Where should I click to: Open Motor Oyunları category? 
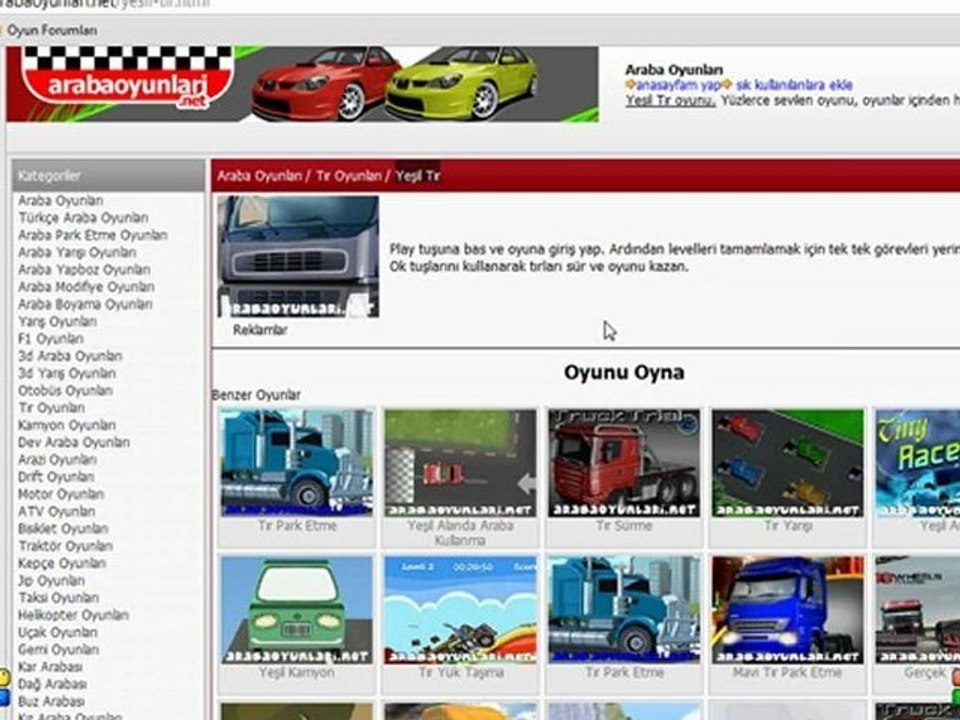point(61,494)
